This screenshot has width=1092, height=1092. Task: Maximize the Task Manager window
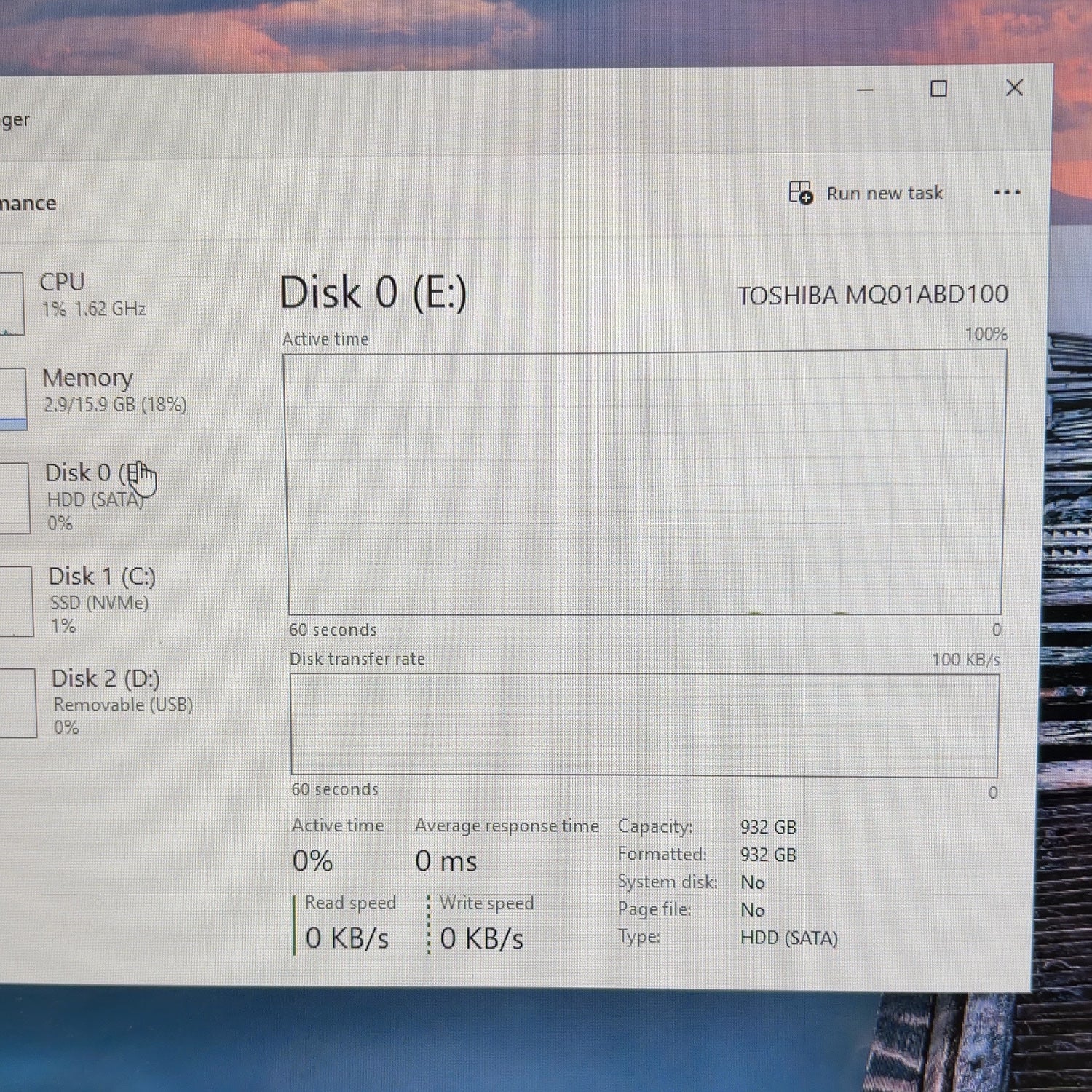(x=939, y=89)
